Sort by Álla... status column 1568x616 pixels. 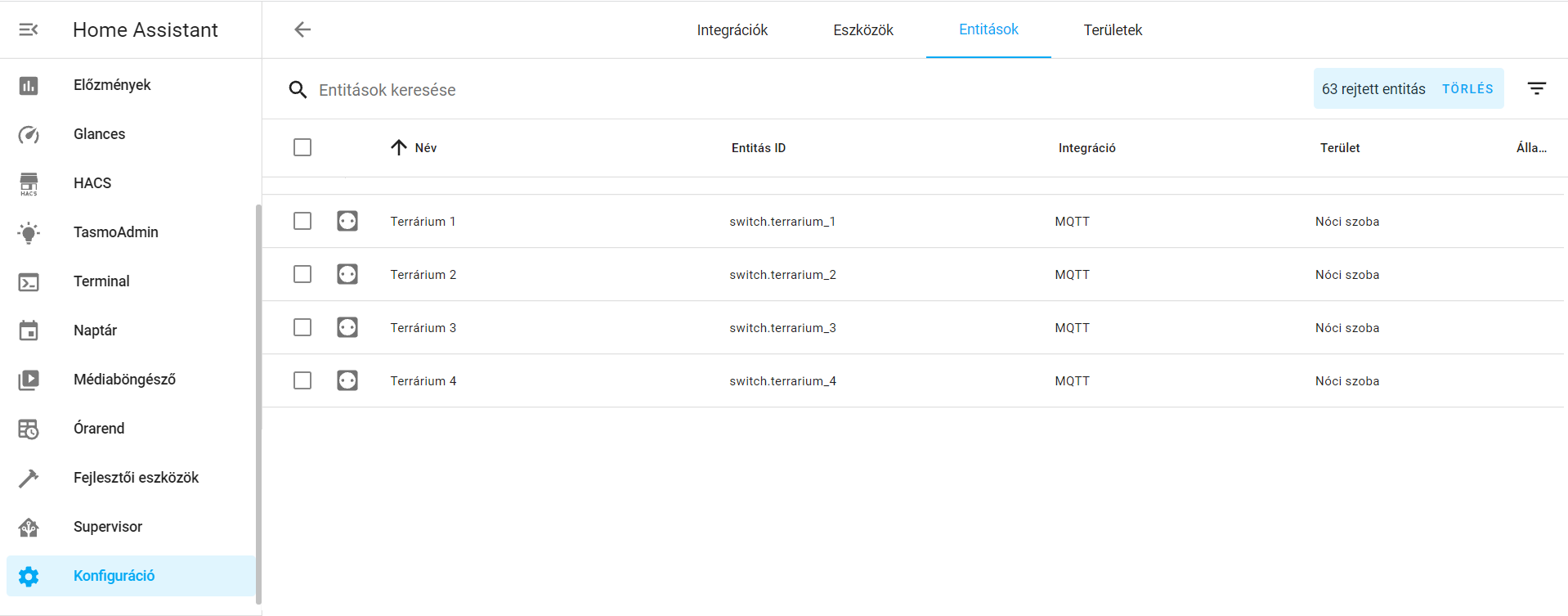[x=1531, y=148]
